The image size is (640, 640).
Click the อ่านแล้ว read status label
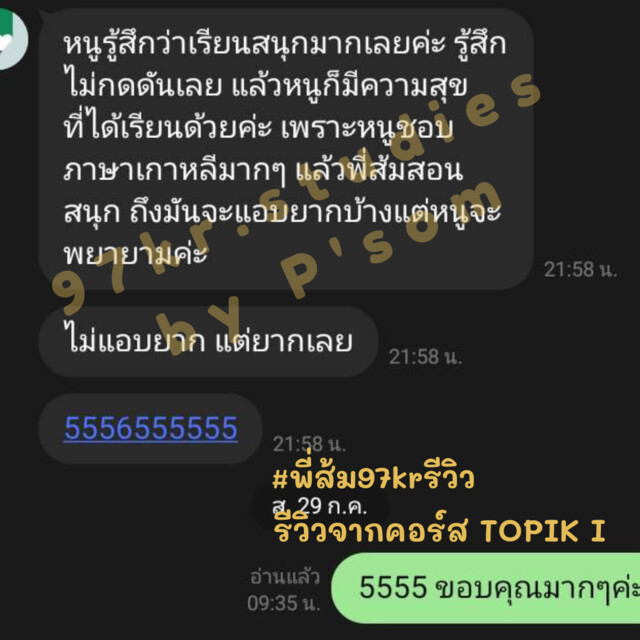point(284,577)
